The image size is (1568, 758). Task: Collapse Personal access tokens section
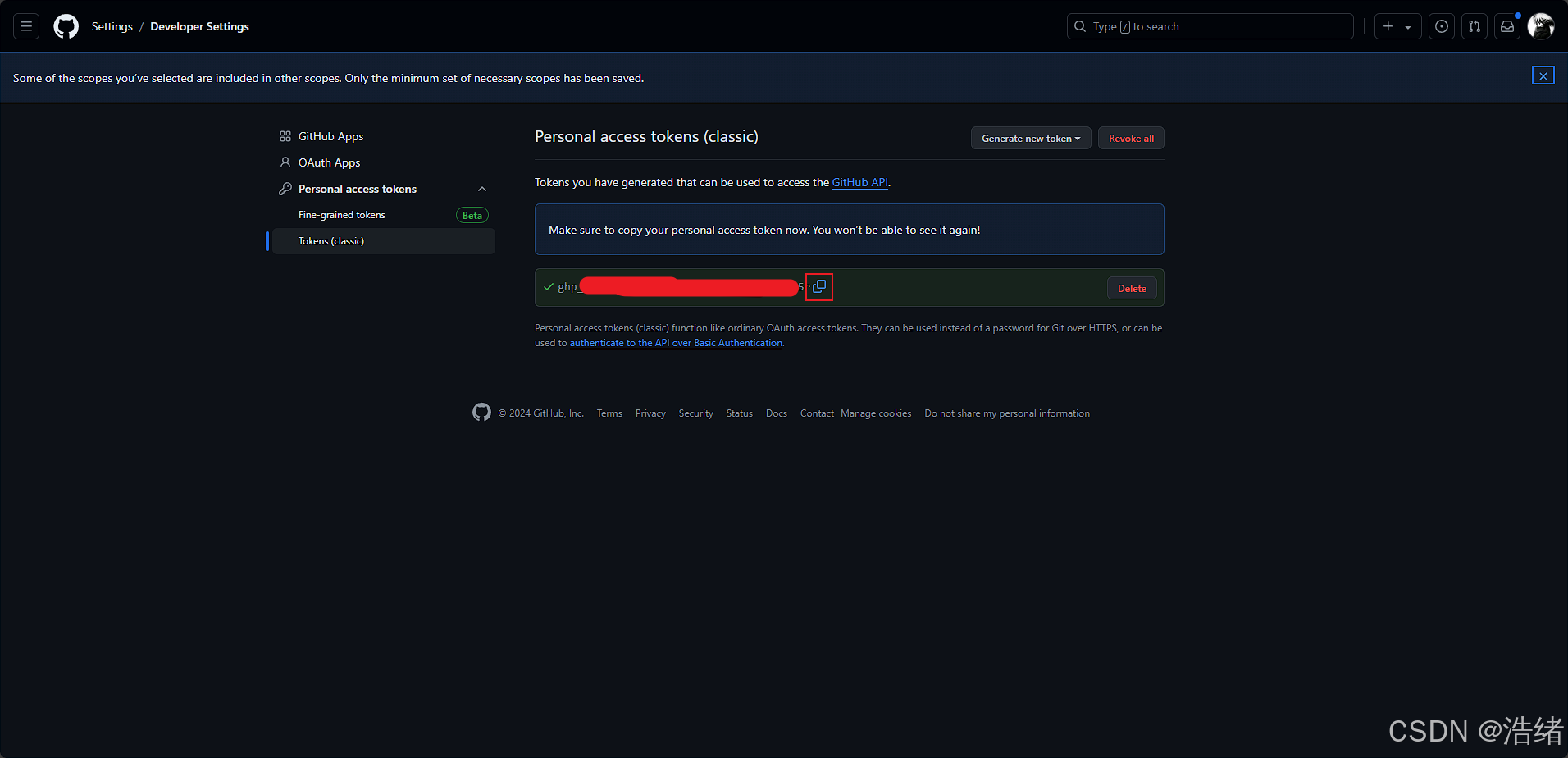[482, 189]
